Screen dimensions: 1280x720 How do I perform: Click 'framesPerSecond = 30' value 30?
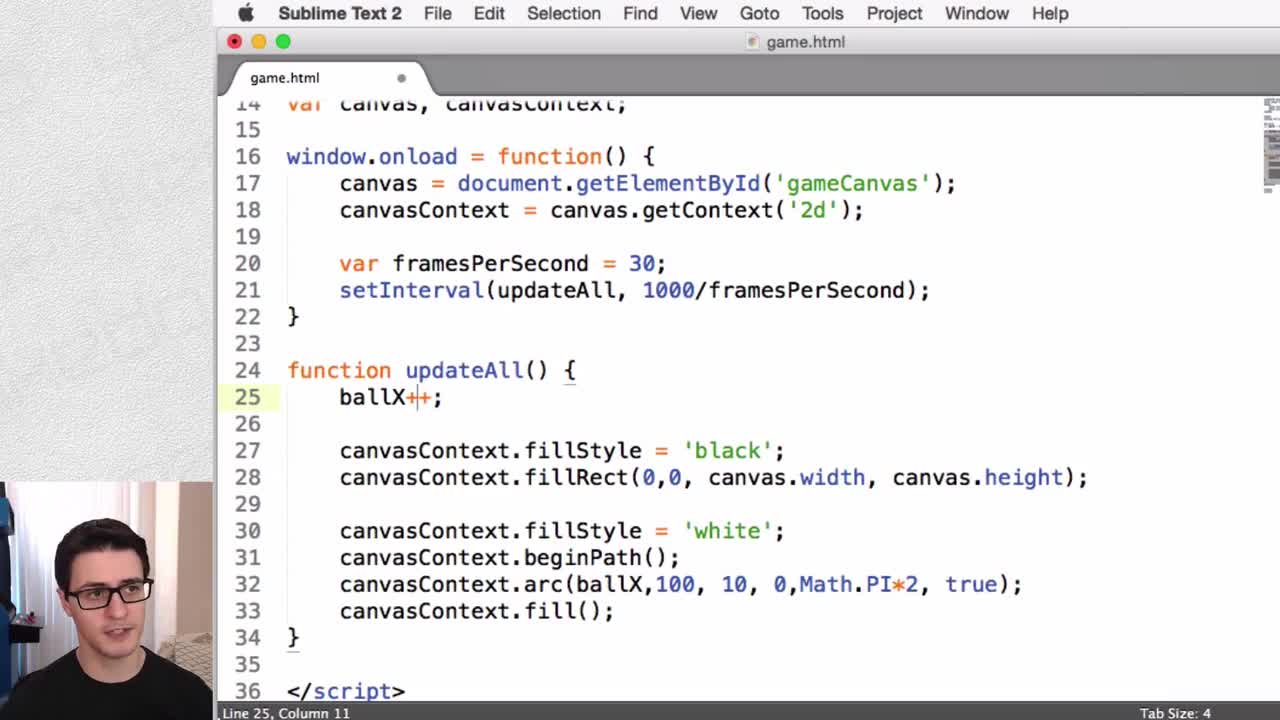pos(641,264)
